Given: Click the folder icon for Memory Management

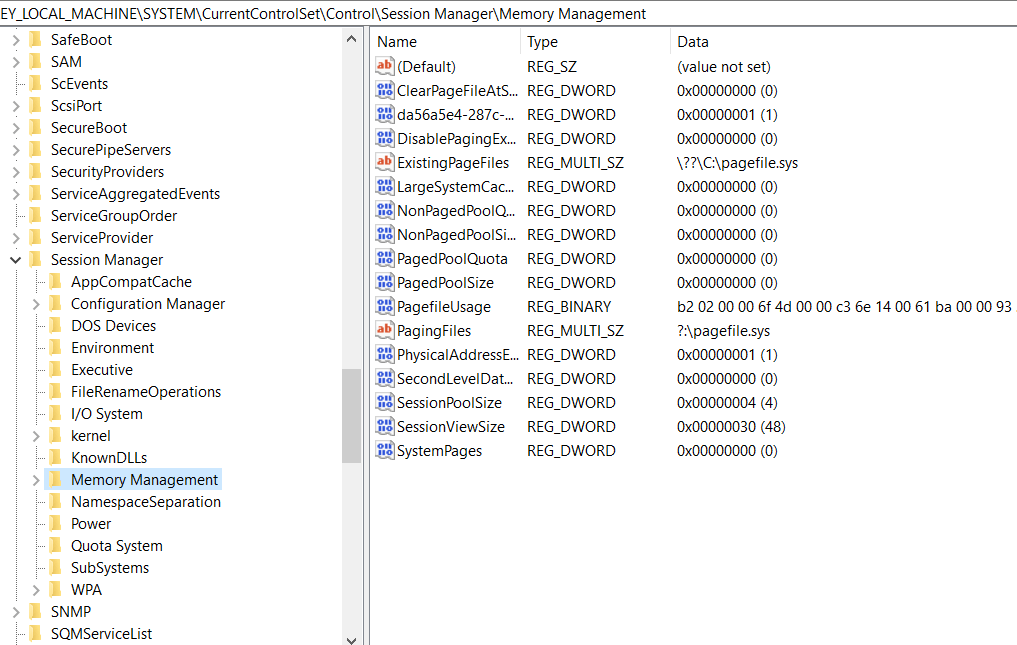Looking at the screenshot, I should click(56, 480).
